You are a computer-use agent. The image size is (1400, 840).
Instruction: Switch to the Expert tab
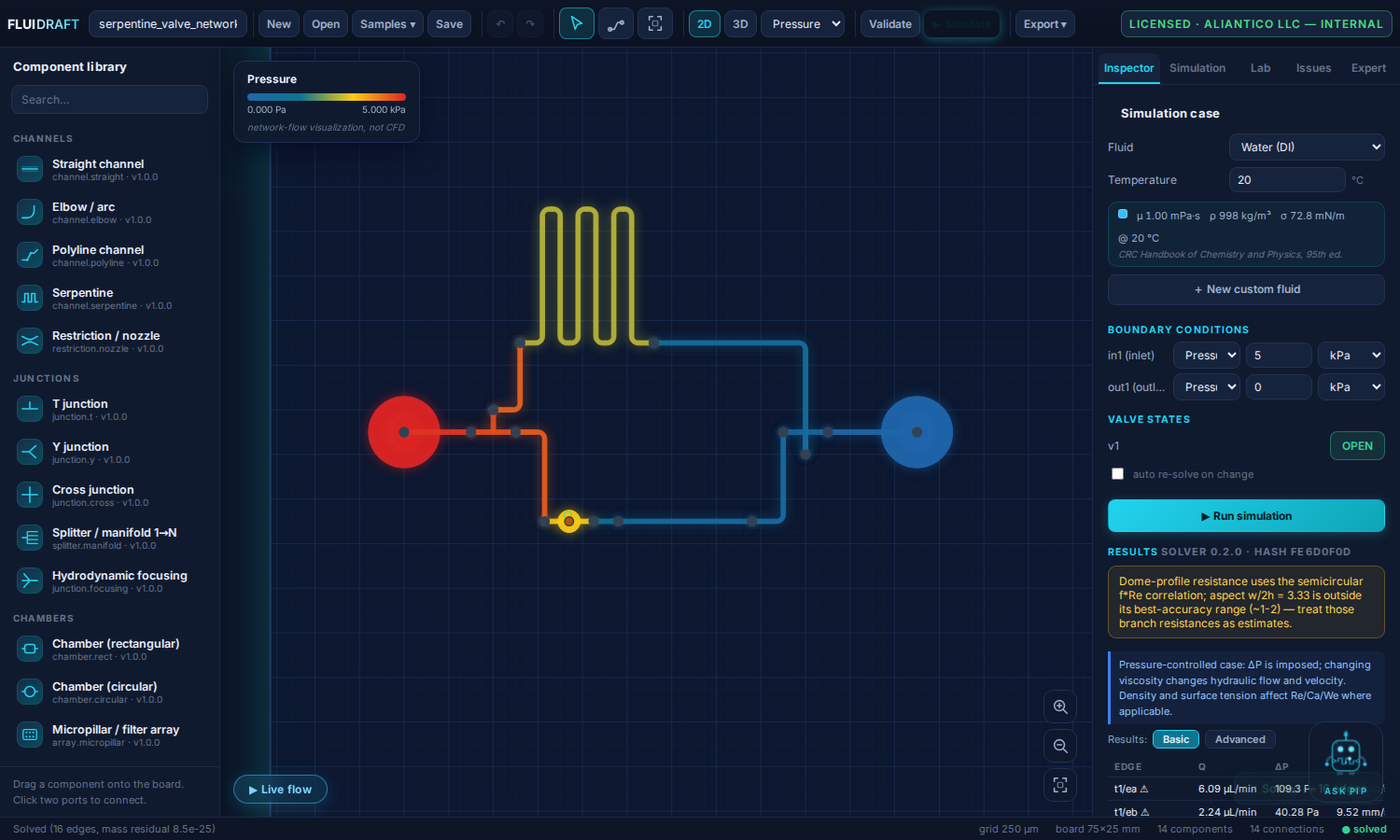pos(1368,68)
